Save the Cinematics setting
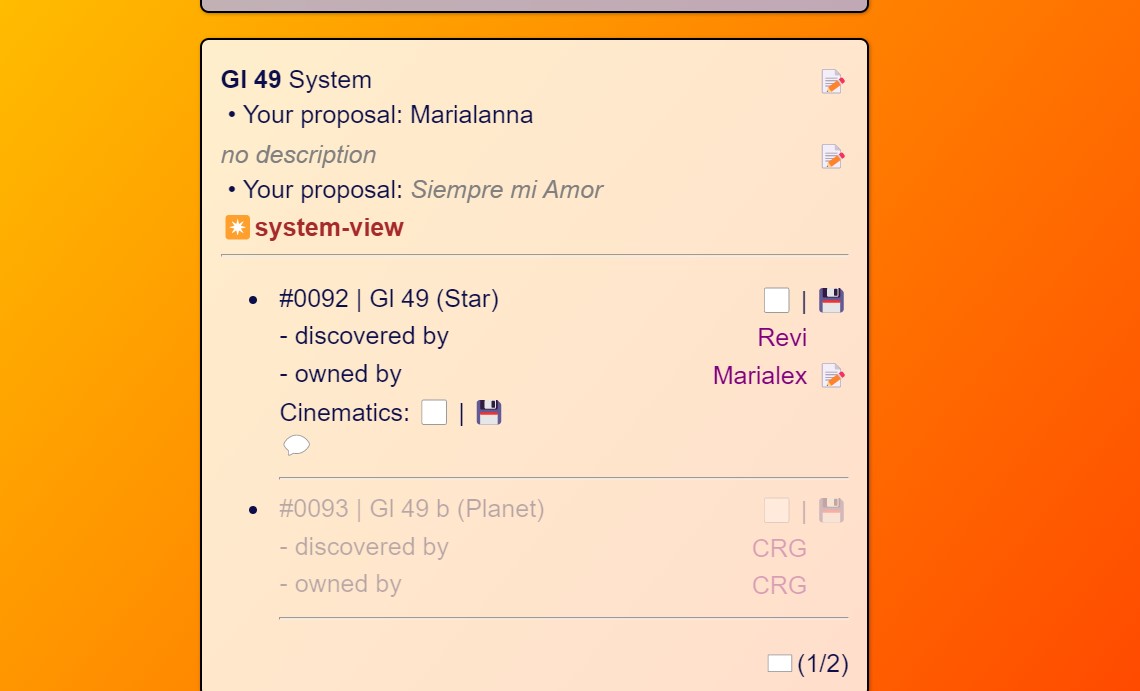Screen dimensions: 1140x691 tap(488, 412)
